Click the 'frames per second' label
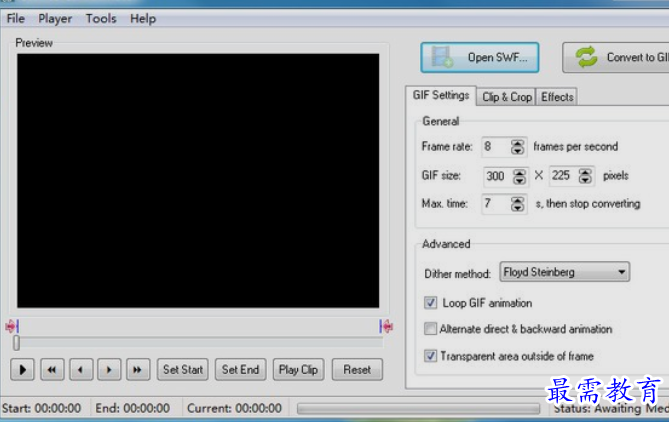The width and height of the screenshot is (669, 422). point(576,147)
